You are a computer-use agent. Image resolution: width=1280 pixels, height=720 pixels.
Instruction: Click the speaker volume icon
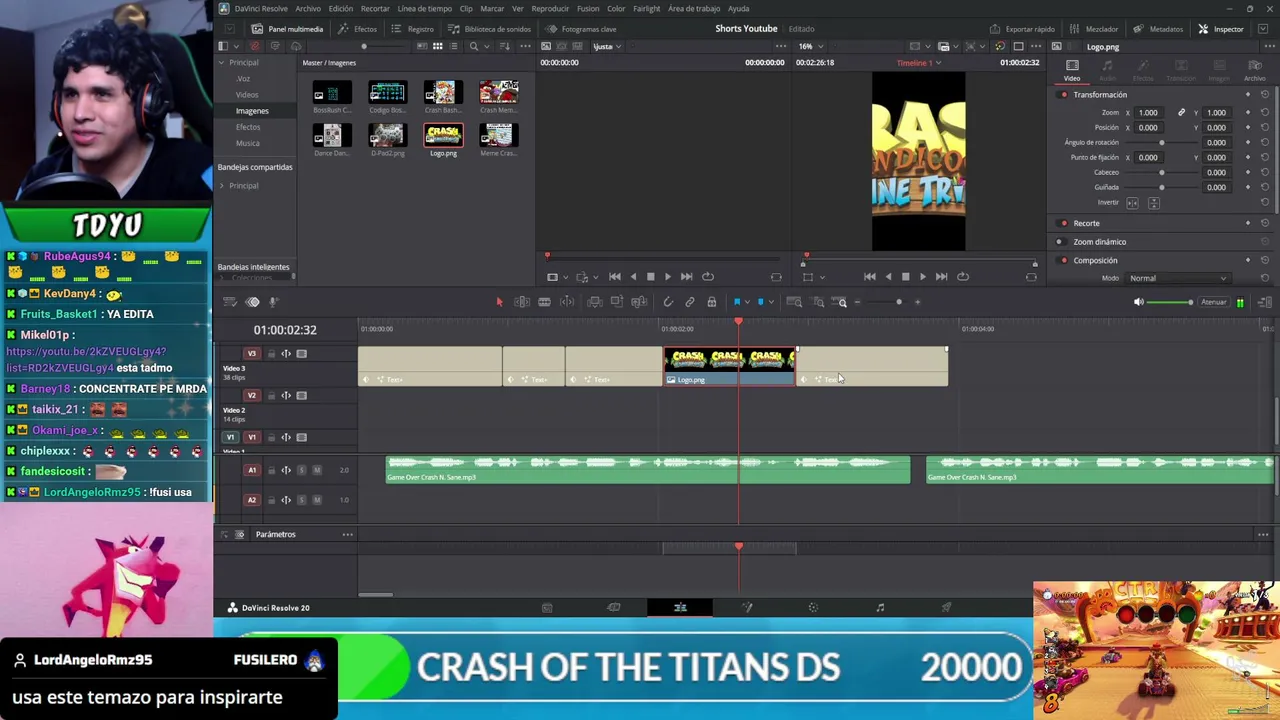point(1138,302)
